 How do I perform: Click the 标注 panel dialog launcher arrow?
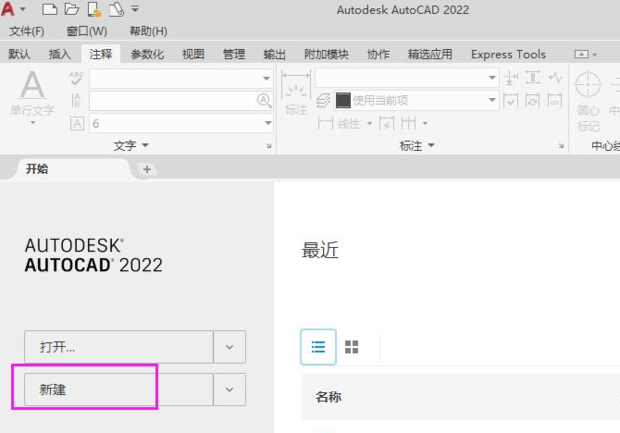561,146
